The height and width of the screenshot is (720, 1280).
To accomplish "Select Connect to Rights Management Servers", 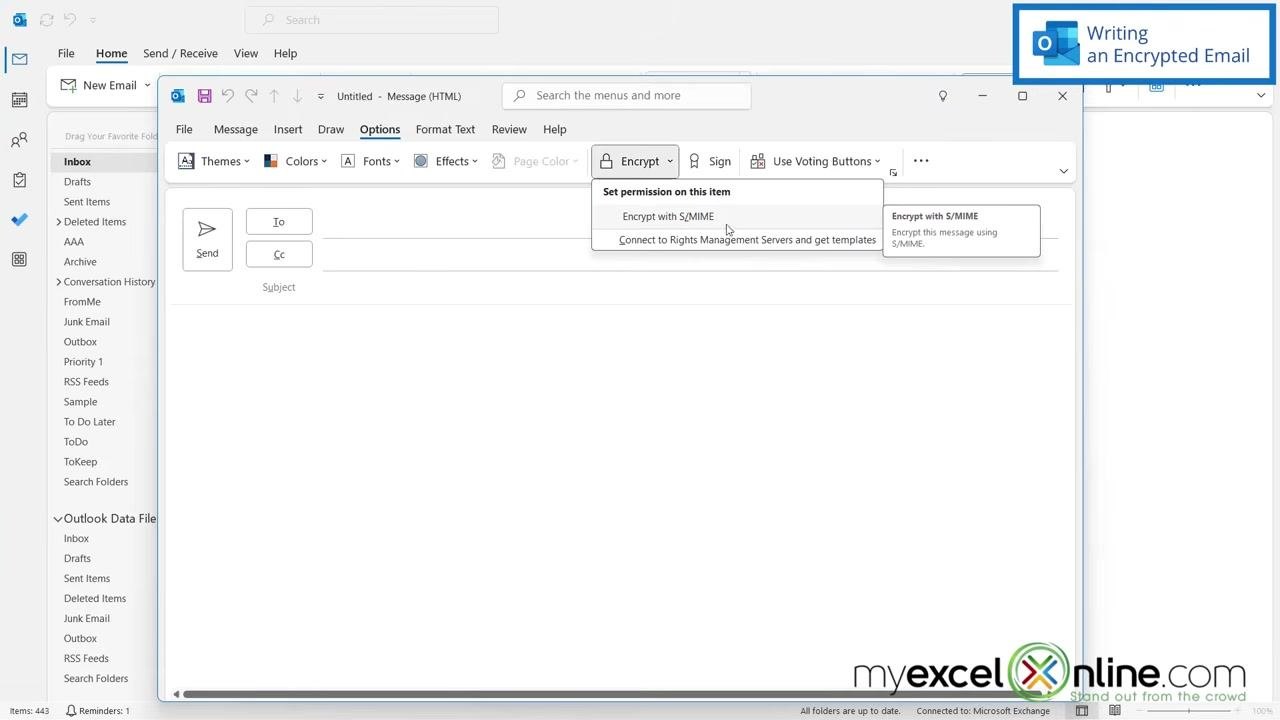I will [x=737, y=240].
